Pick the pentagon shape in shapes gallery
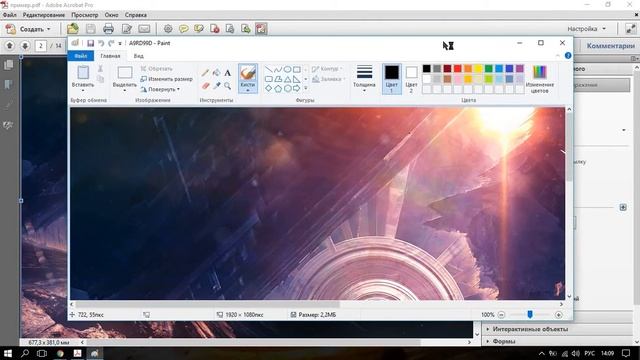 pos(278,88)
